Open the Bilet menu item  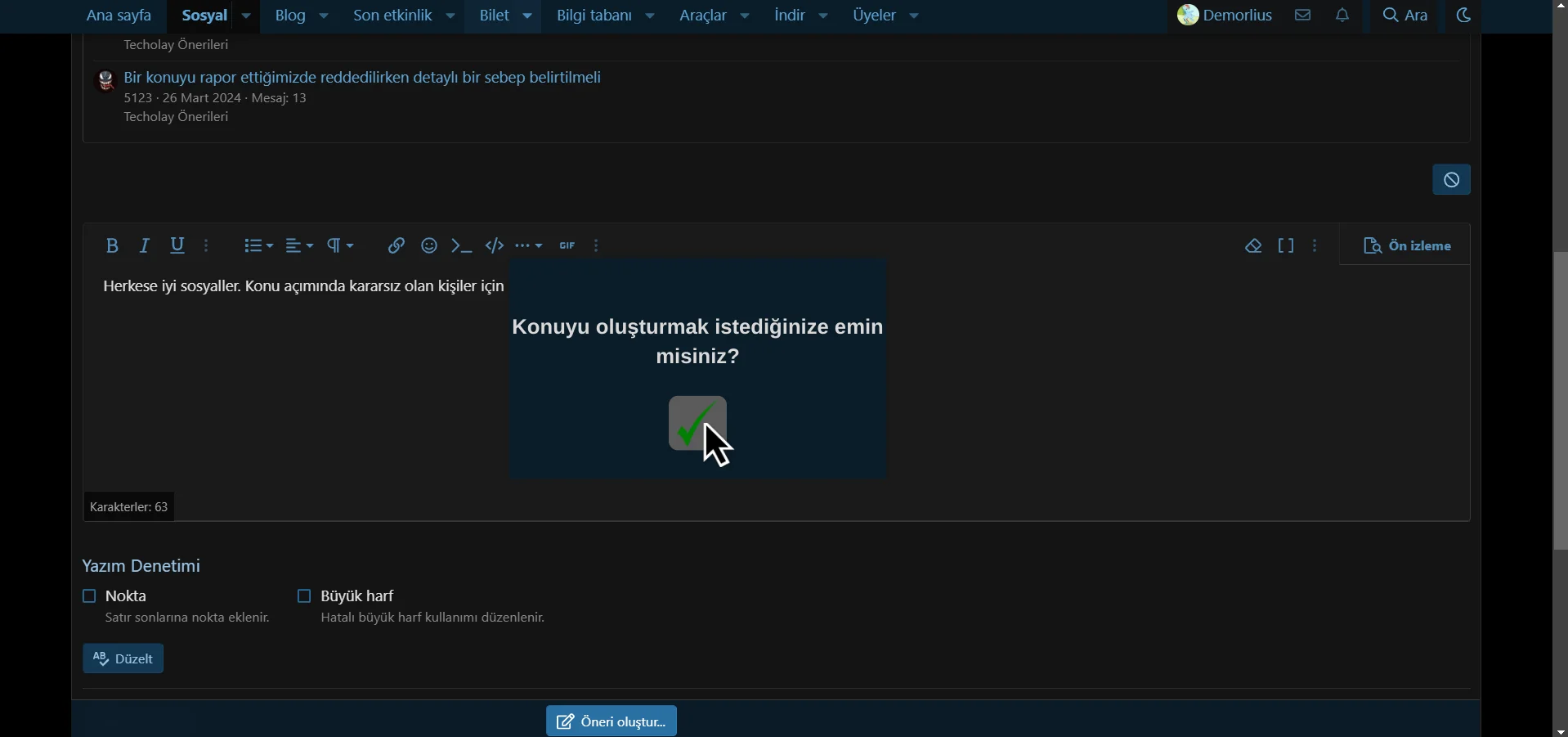[x=495, y=16]
